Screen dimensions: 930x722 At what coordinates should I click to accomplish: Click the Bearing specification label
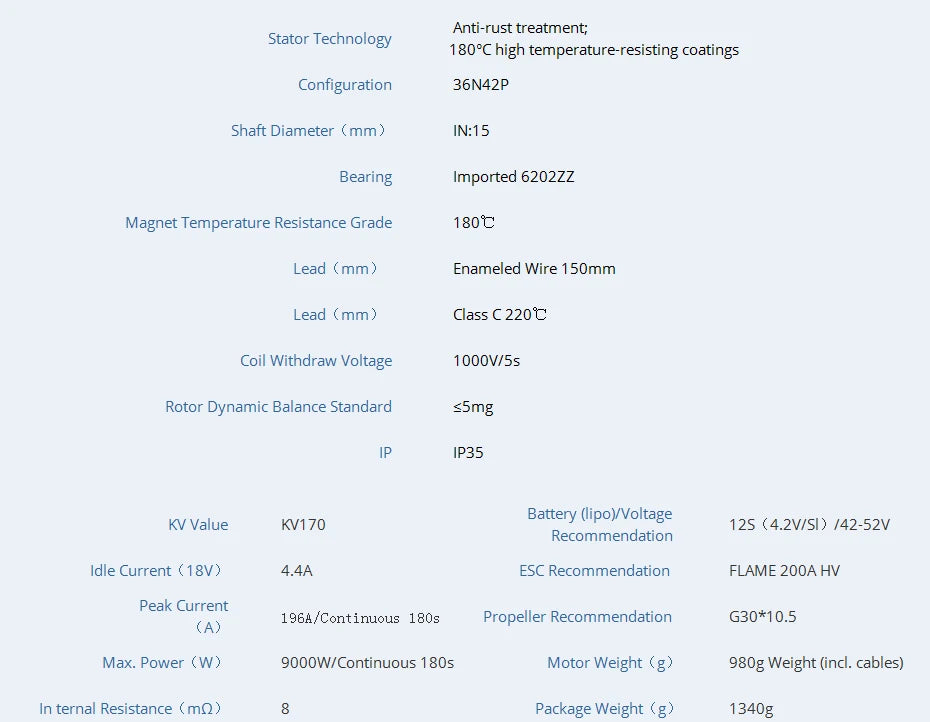click(x=366, y=176)
